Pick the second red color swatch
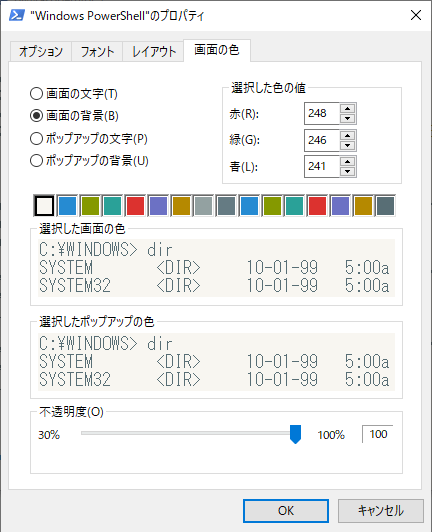432x532 pixels. pos(317,206)
